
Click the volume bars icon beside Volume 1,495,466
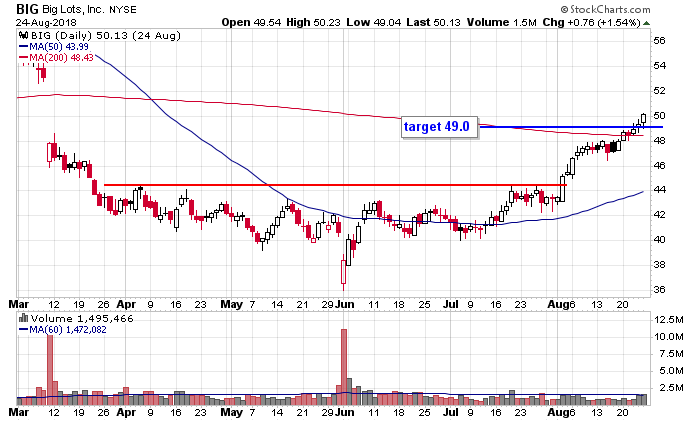click(x=24, y=318)
